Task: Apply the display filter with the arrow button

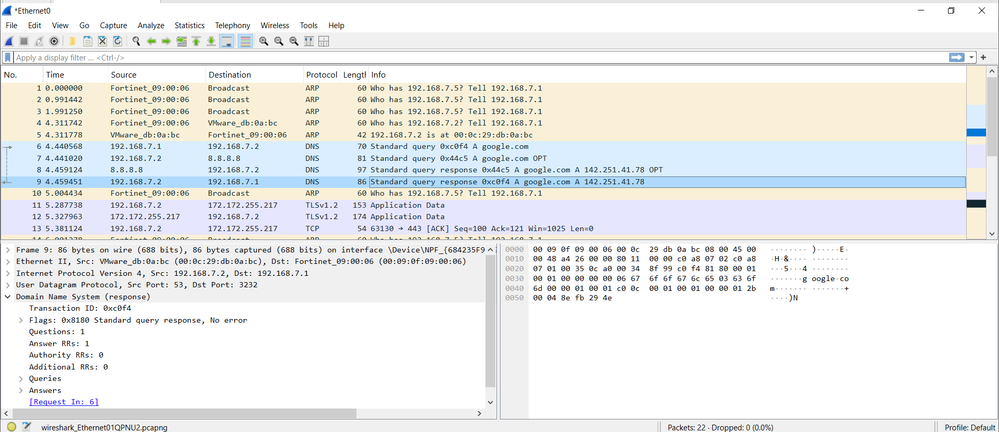Action: click(956, 57)
